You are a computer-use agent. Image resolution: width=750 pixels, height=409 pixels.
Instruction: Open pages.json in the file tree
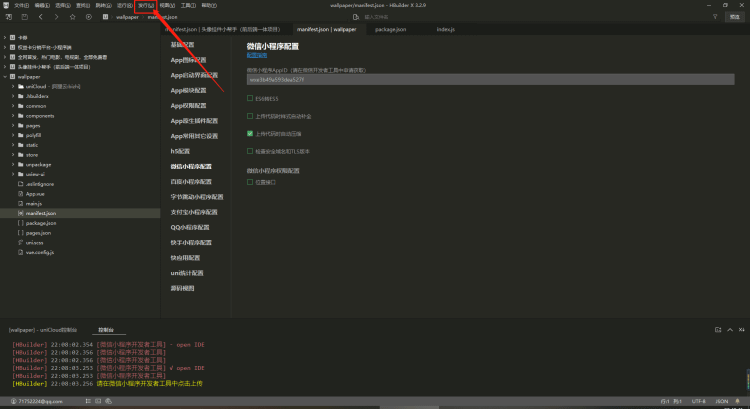tap(38, 233)
